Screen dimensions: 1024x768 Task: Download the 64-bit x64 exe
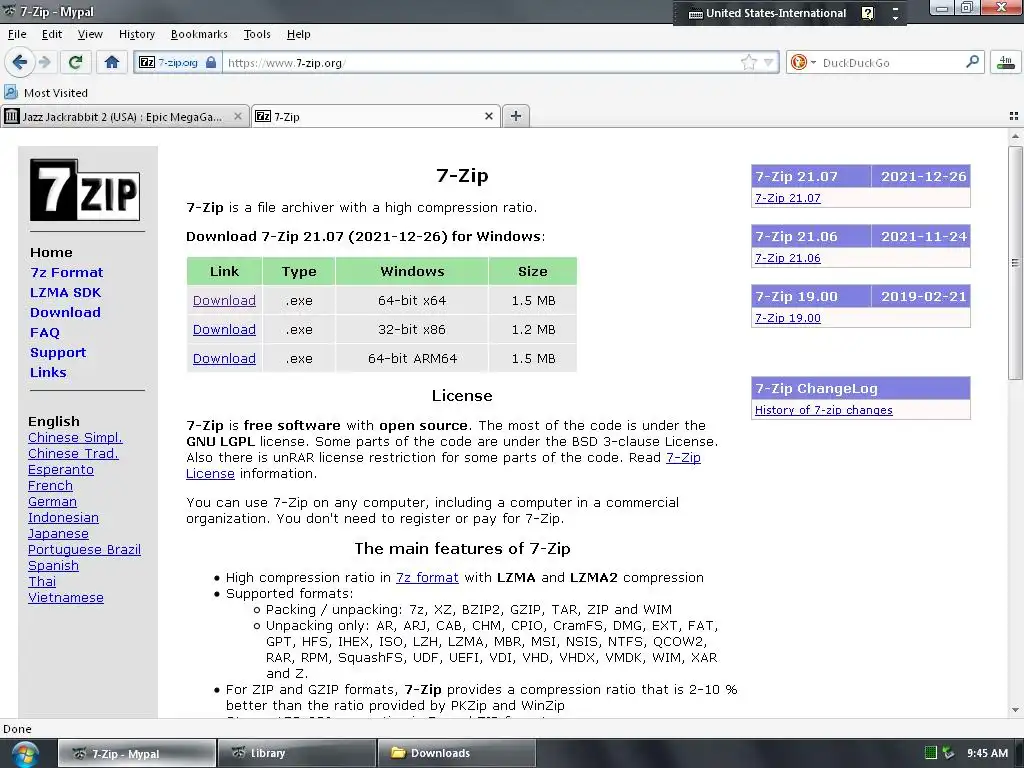coord(224,300)
